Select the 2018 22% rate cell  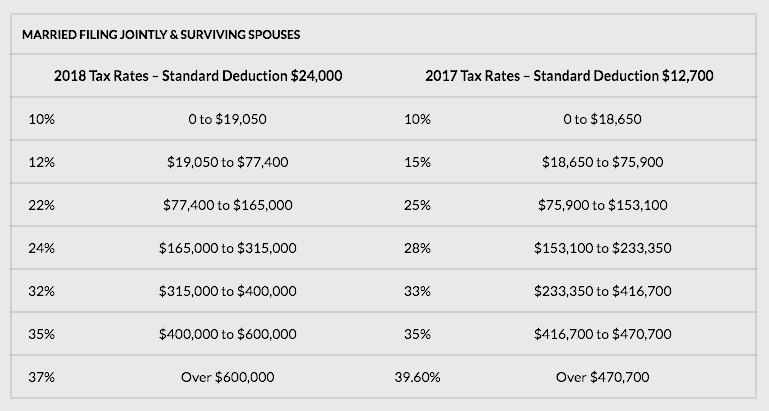(42, 205)
